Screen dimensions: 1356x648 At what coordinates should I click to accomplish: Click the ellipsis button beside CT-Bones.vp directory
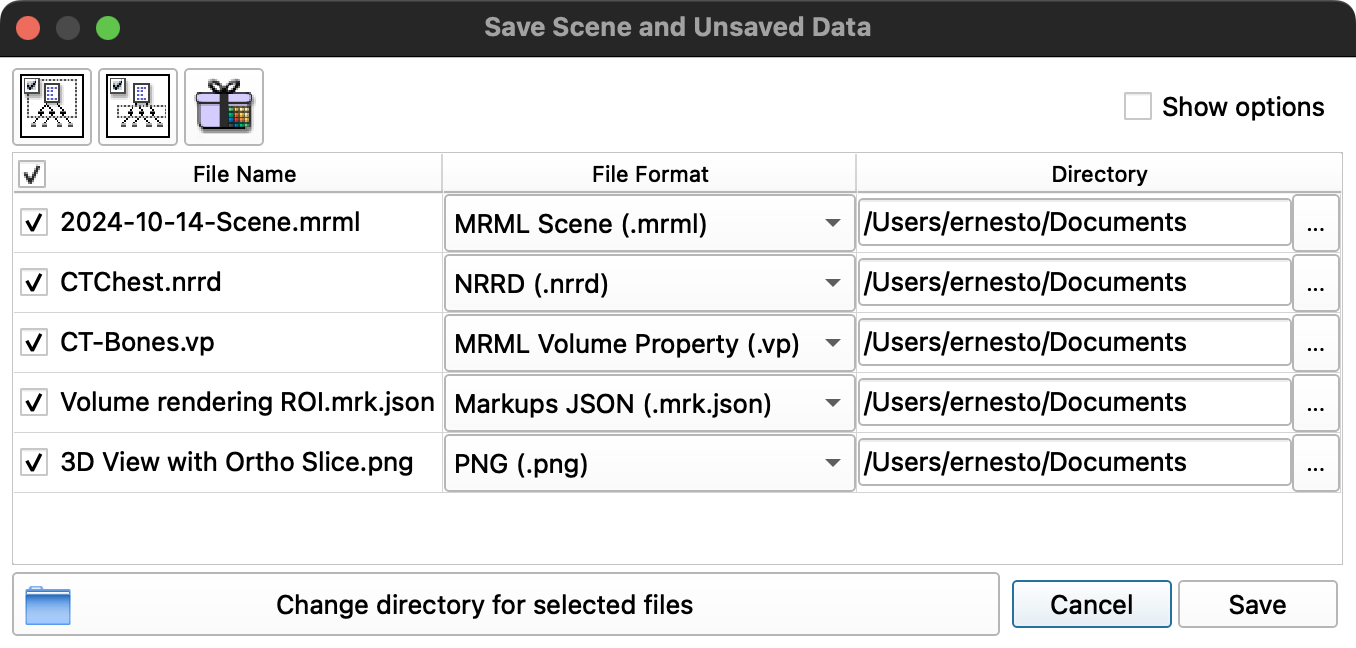[x=1315, y=344]
